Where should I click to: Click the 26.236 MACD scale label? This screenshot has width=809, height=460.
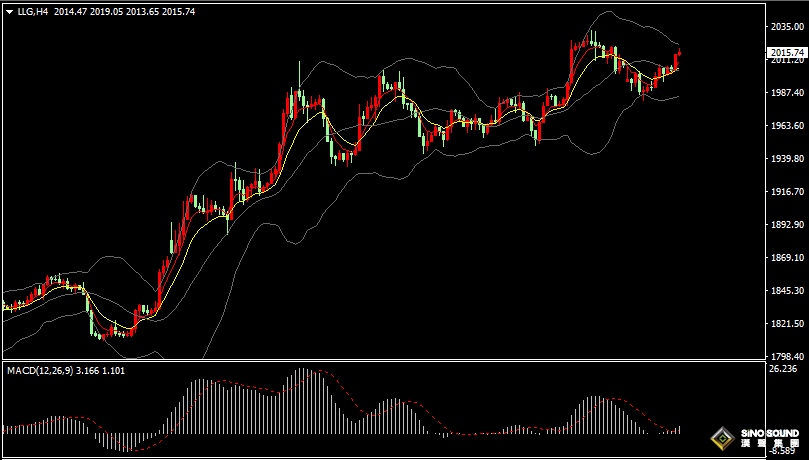coord(782,369)
